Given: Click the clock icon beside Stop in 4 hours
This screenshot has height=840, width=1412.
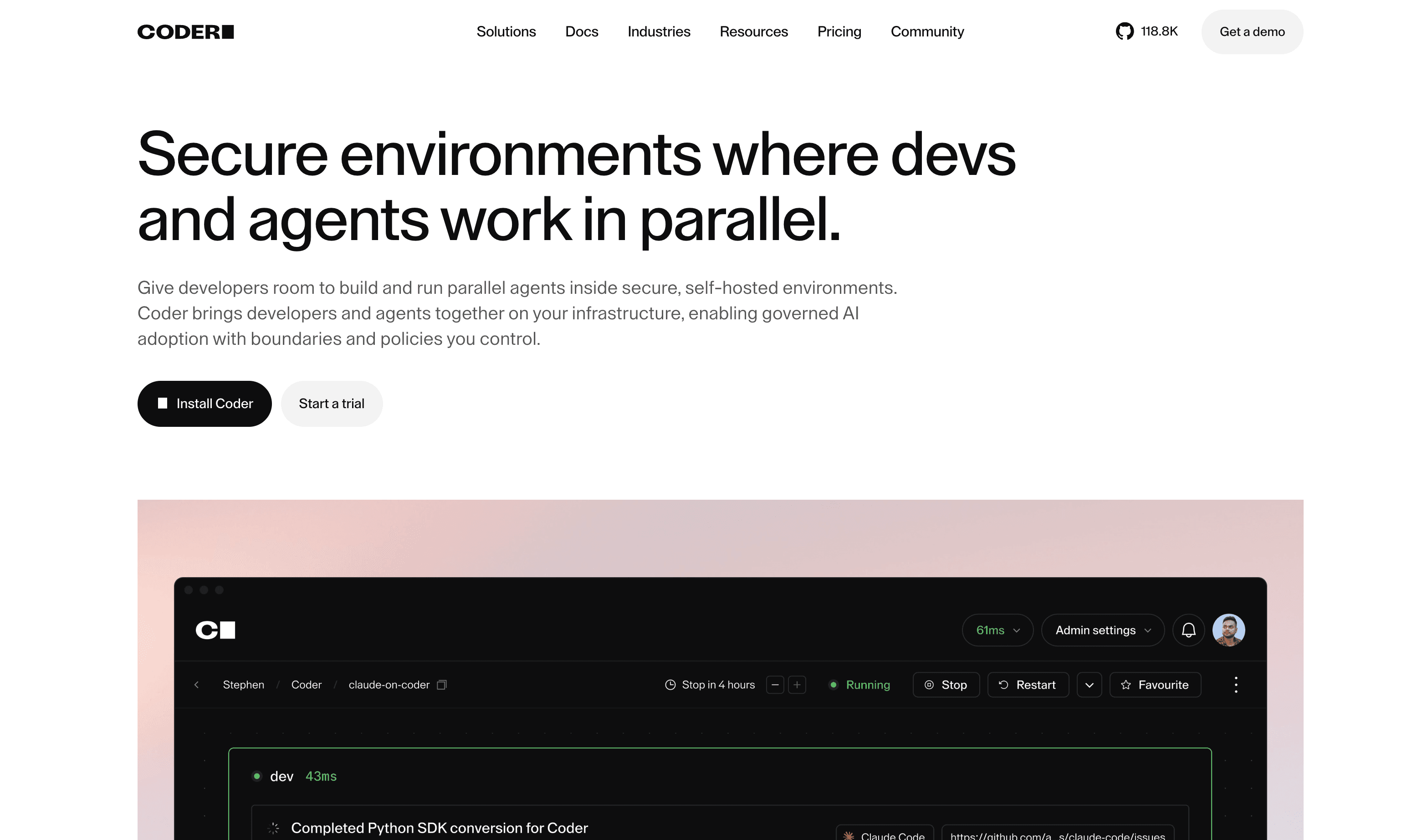Looking at the screenshot, I should pyautogui.click(x=670, y=685).
